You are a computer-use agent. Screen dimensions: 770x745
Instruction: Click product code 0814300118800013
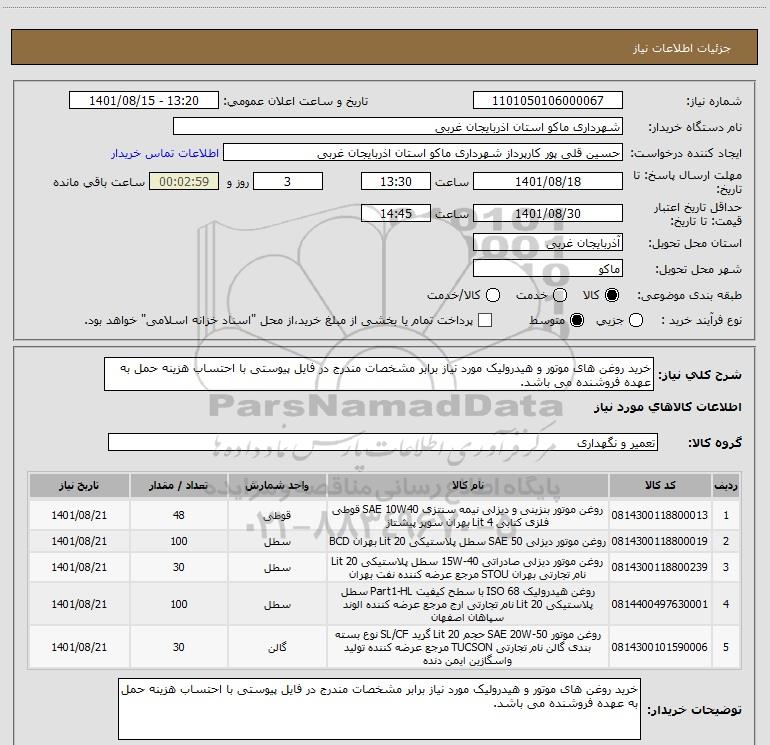(660, 515)
